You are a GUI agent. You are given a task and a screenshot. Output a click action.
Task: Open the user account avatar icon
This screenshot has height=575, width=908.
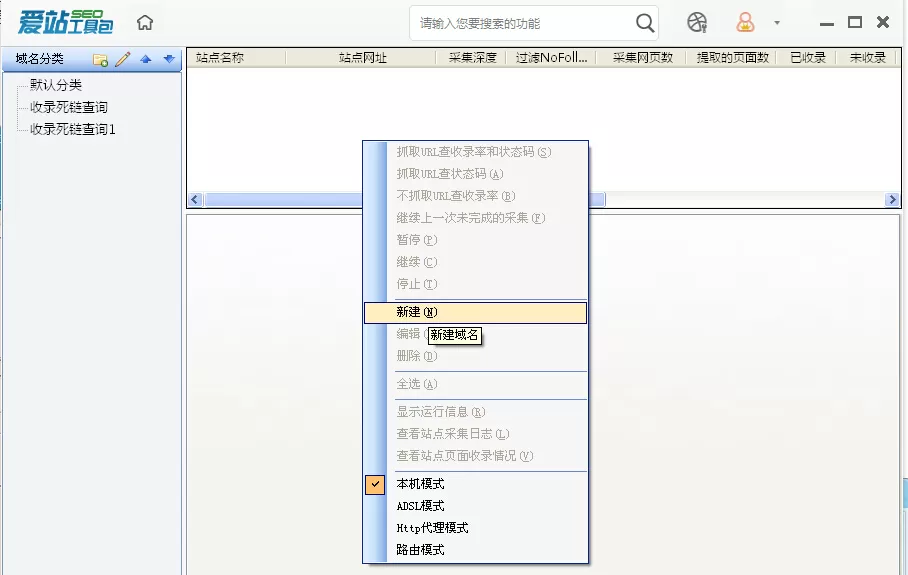[745, 23]
